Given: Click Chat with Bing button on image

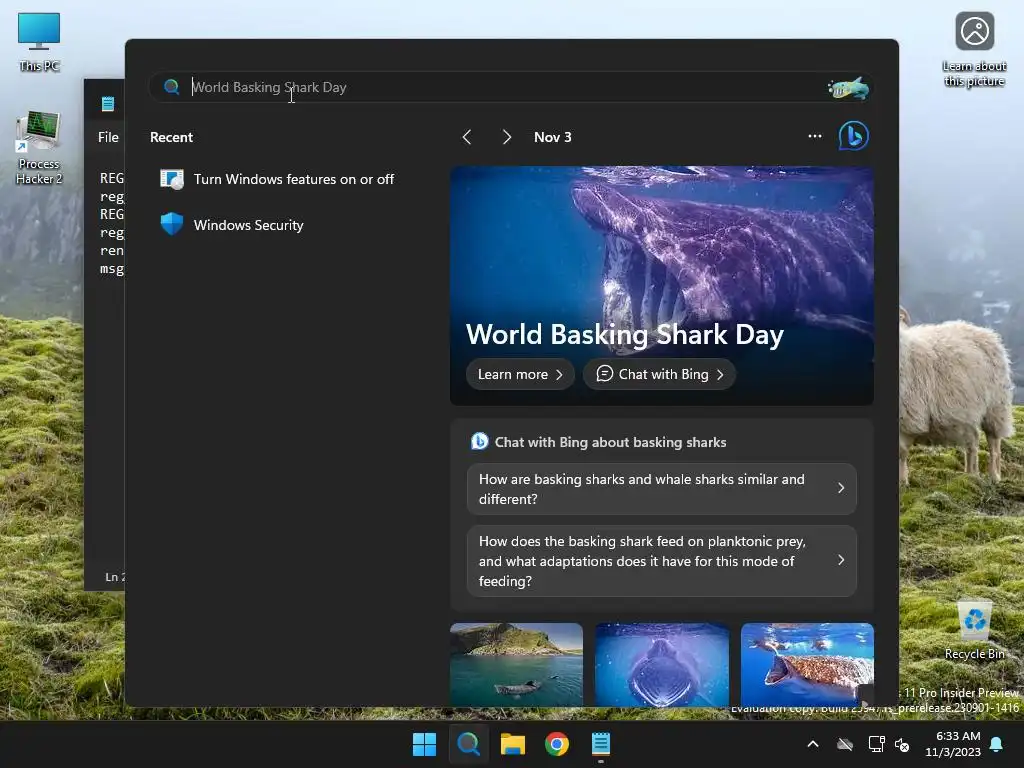Looking at the screenshot, I should click(660, 374).
